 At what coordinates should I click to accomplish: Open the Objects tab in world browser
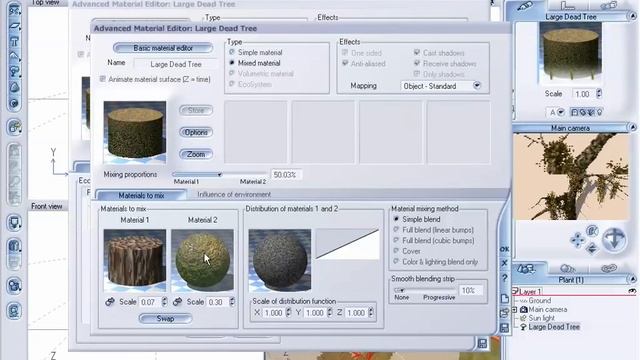tap(526, 269)
